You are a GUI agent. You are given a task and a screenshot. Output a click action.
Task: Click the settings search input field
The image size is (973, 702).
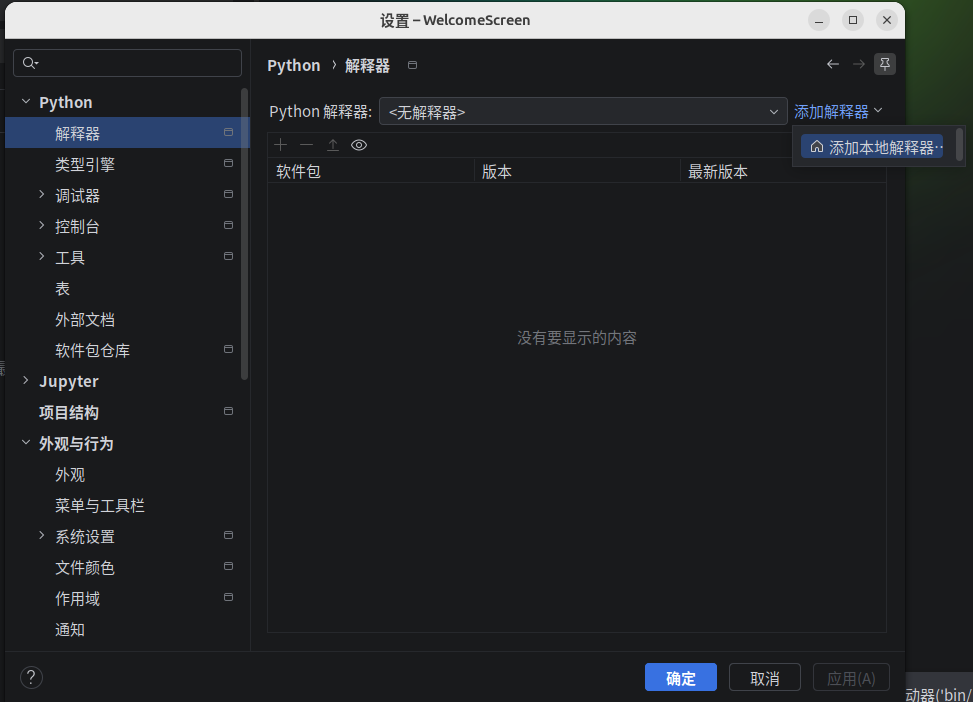[127, 63]
